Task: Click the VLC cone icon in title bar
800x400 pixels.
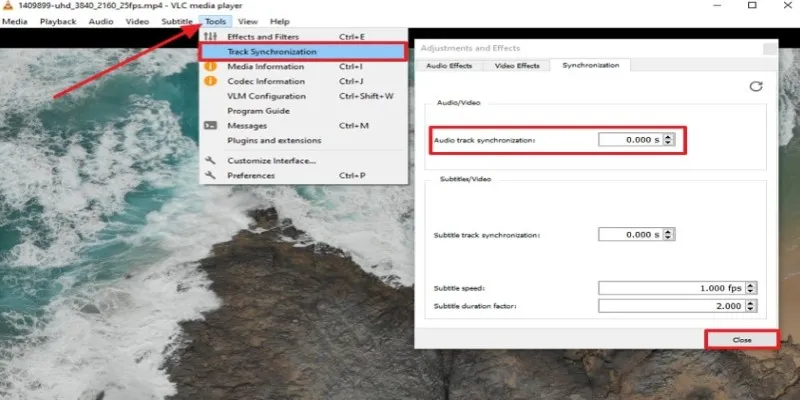Action: 7,6
